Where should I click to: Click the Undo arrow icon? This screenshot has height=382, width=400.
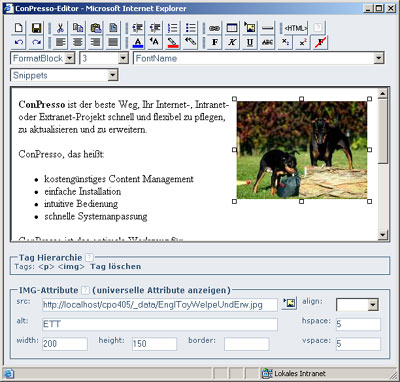tap(19, 42)
